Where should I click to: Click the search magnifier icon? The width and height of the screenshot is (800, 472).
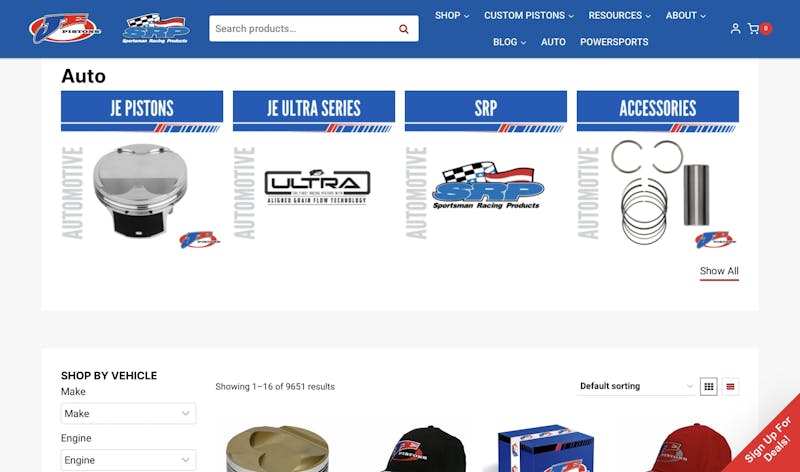point(404,29)
